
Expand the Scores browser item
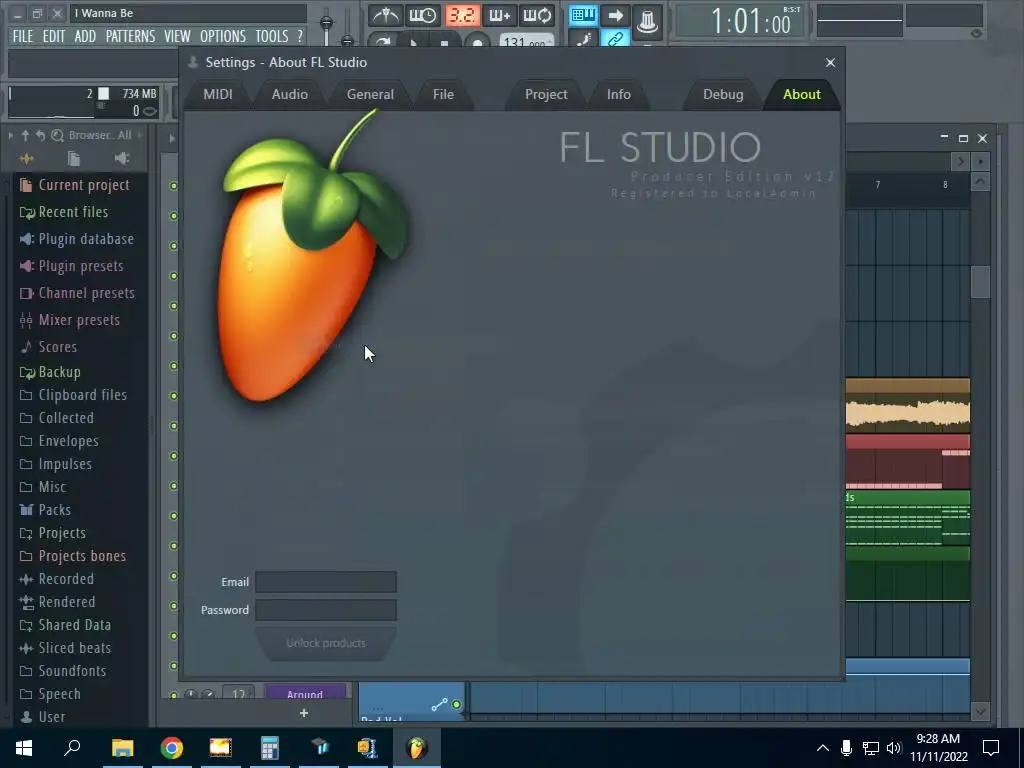48,347
